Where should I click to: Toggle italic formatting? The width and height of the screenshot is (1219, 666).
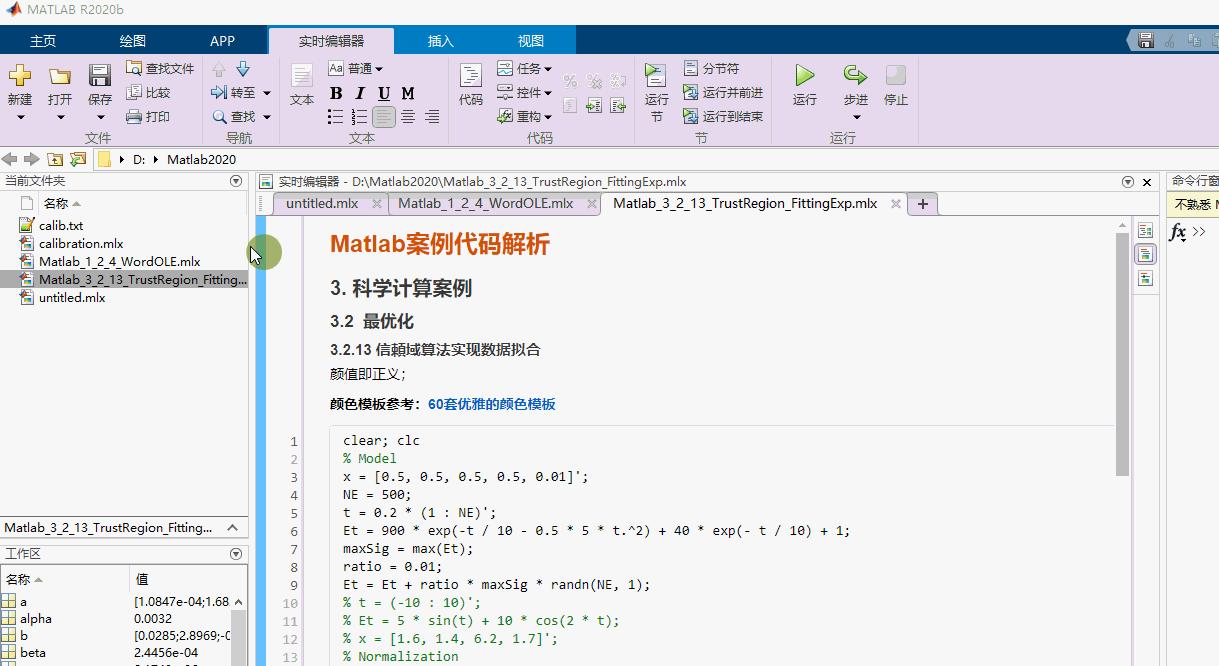click(359, 92)
